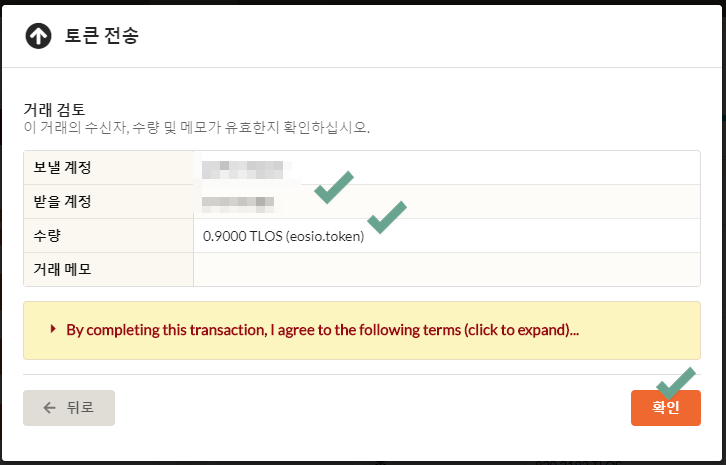
Task: Select the 받을 계정 row label
Action: click(62, 201)
